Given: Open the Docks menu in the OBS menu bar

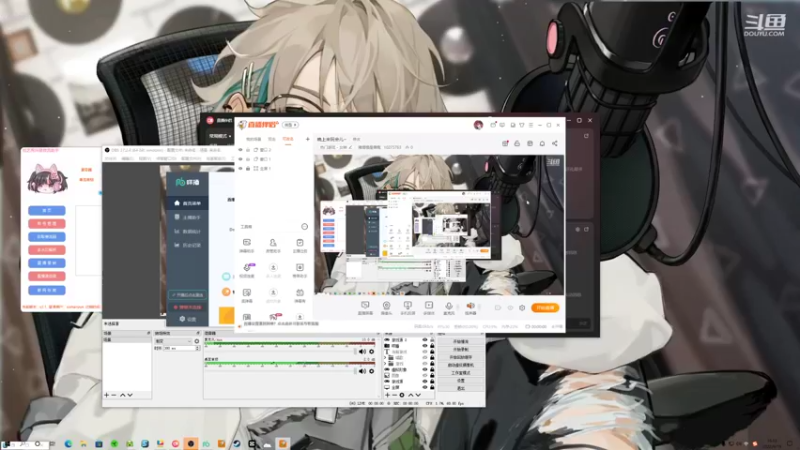Looking at the screenshot, I should pyautogui.click(x=167, y=159).
